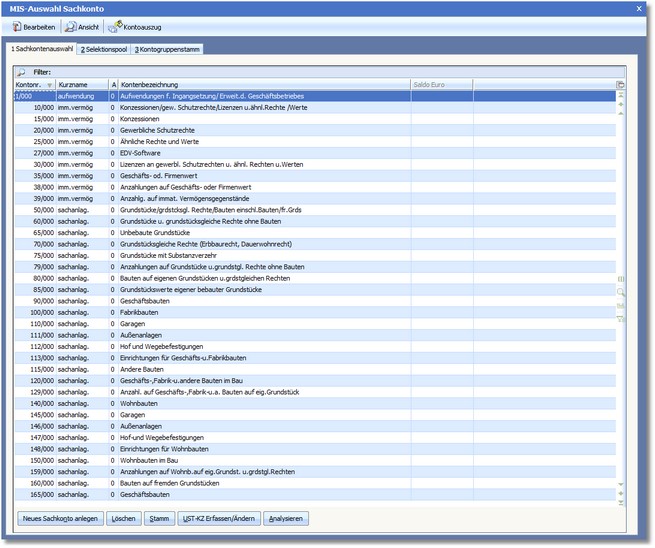Click the search magnifier icon in right sidebar
Screen dimensions: 655x548
(620, 291)
